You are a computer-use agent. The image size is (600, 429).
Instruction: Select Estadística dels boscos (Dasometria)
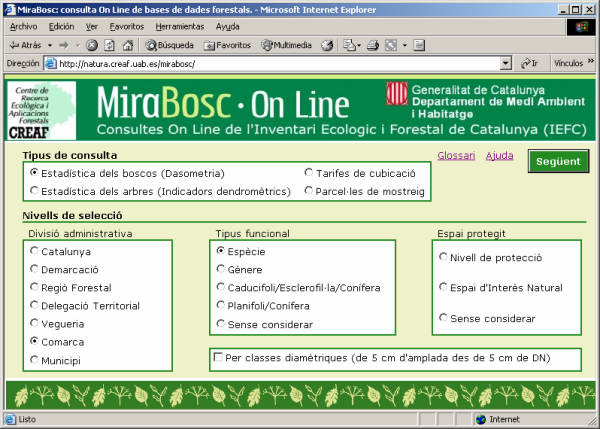coord(34,173)
